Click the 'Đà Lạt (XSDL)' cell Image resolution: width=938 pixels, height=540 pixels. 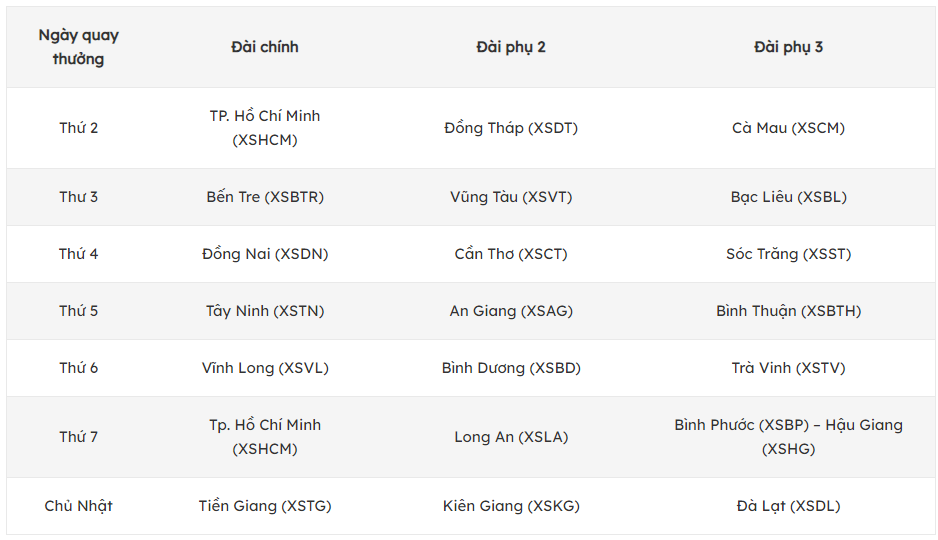tap(788, 506)
